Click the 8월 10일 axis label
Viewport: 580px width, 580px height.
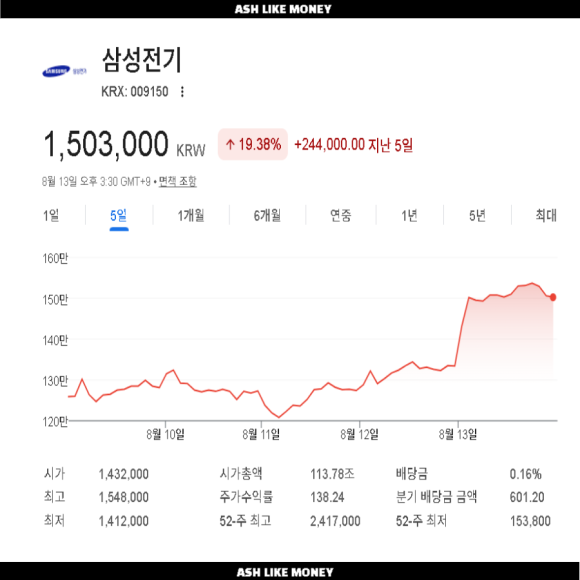[165, 434]
